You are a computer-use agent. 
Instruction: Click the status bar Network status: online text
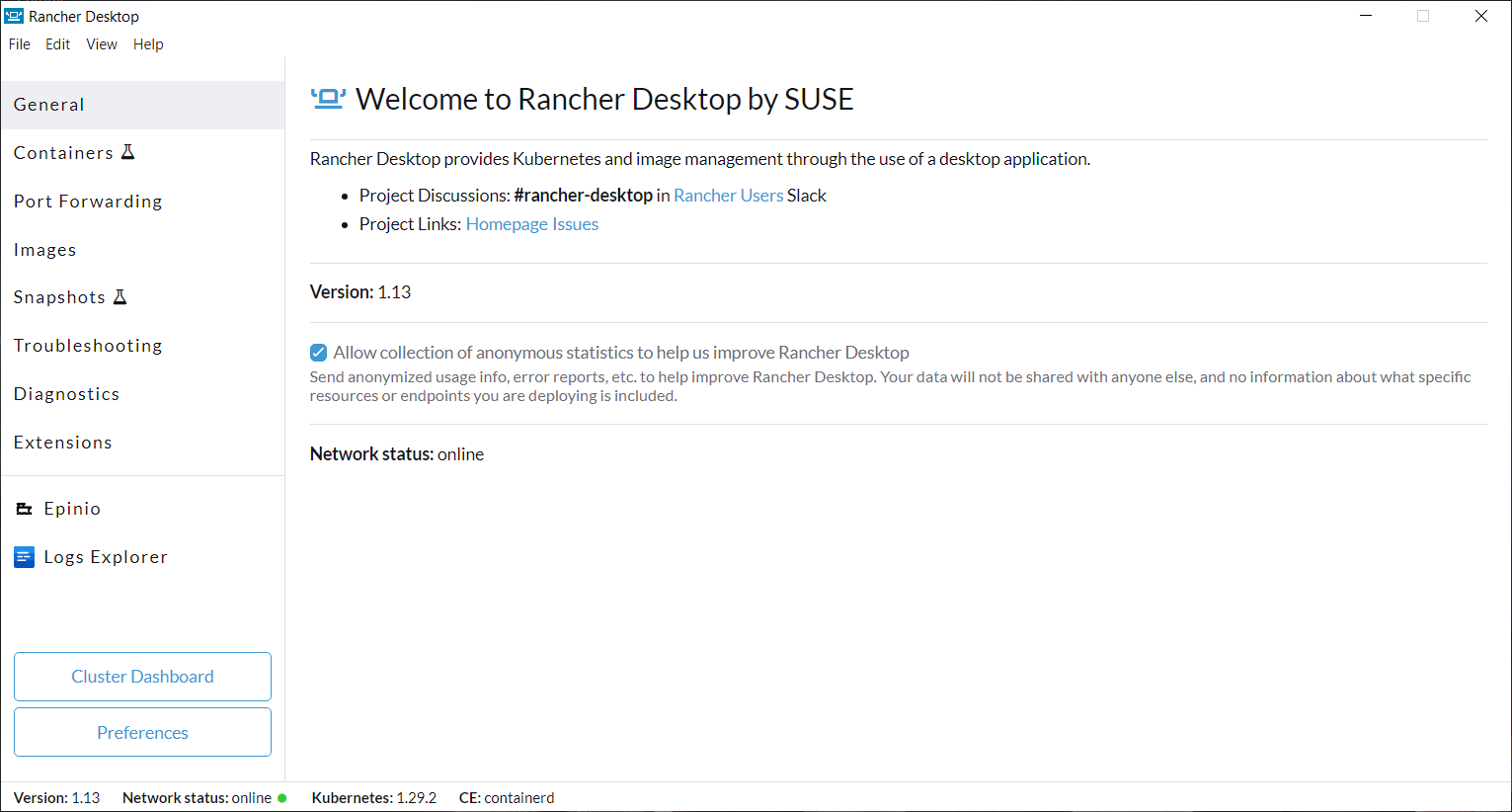click(x=197, y=798)
